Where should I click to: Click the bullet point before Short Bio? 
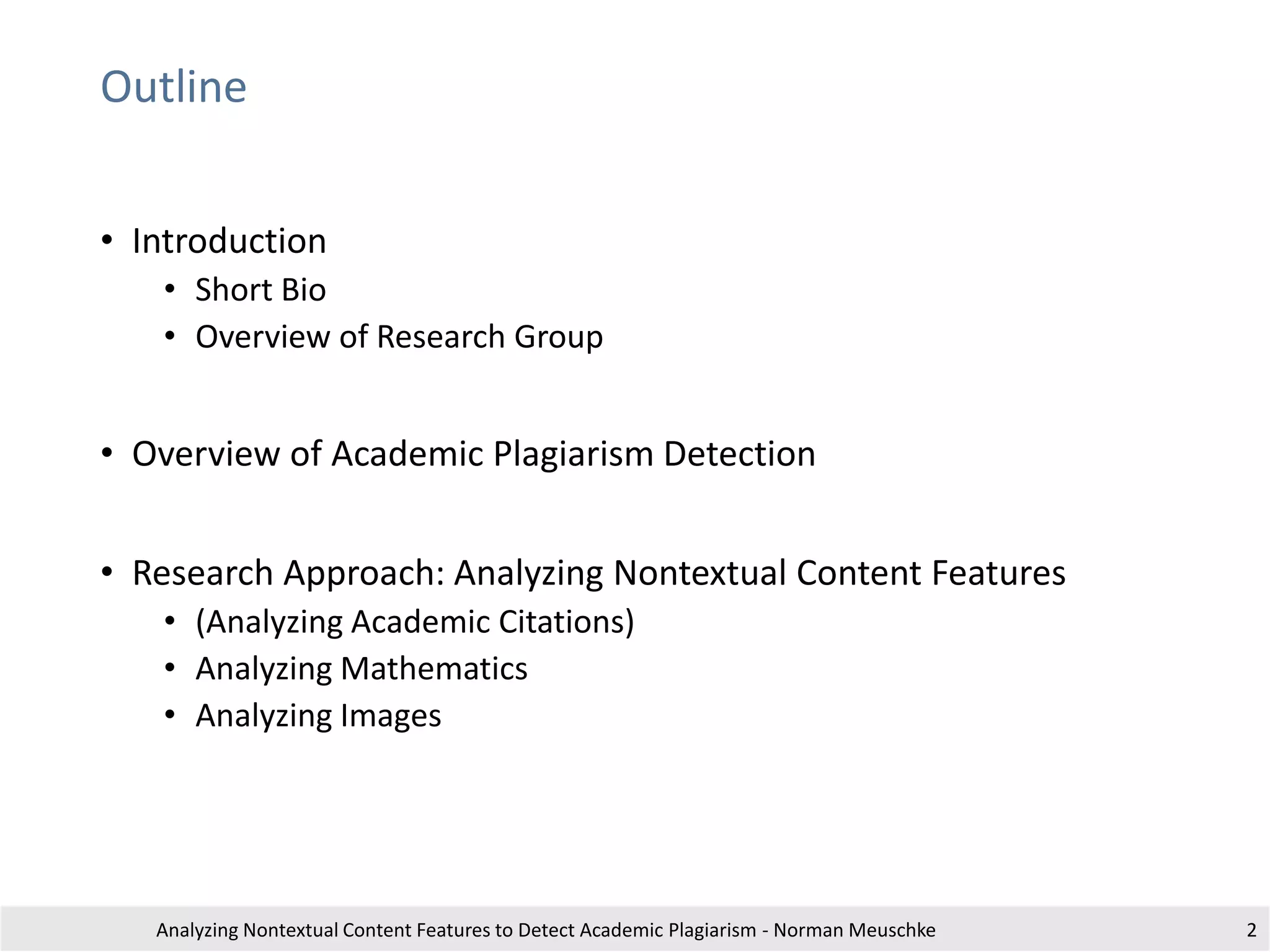coord(170,289)
